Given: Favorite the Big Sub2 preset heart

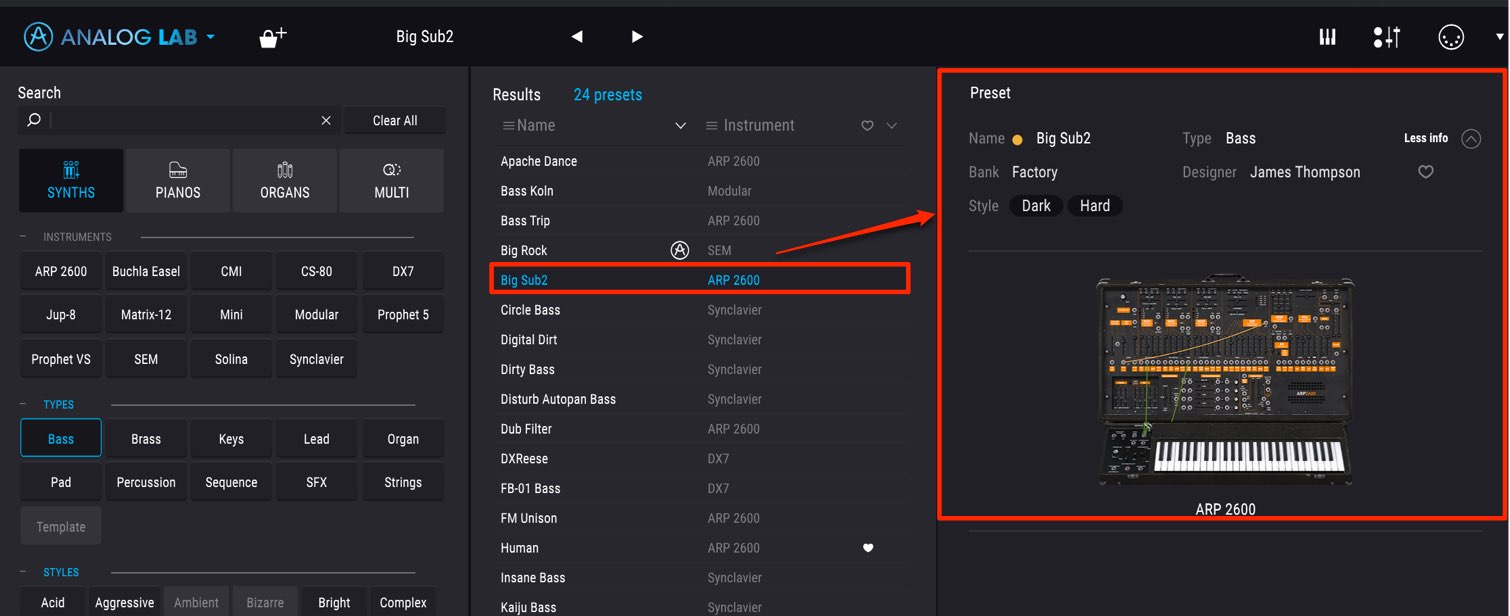Looking at the screenshot, I should click(x=1426, y=172).
